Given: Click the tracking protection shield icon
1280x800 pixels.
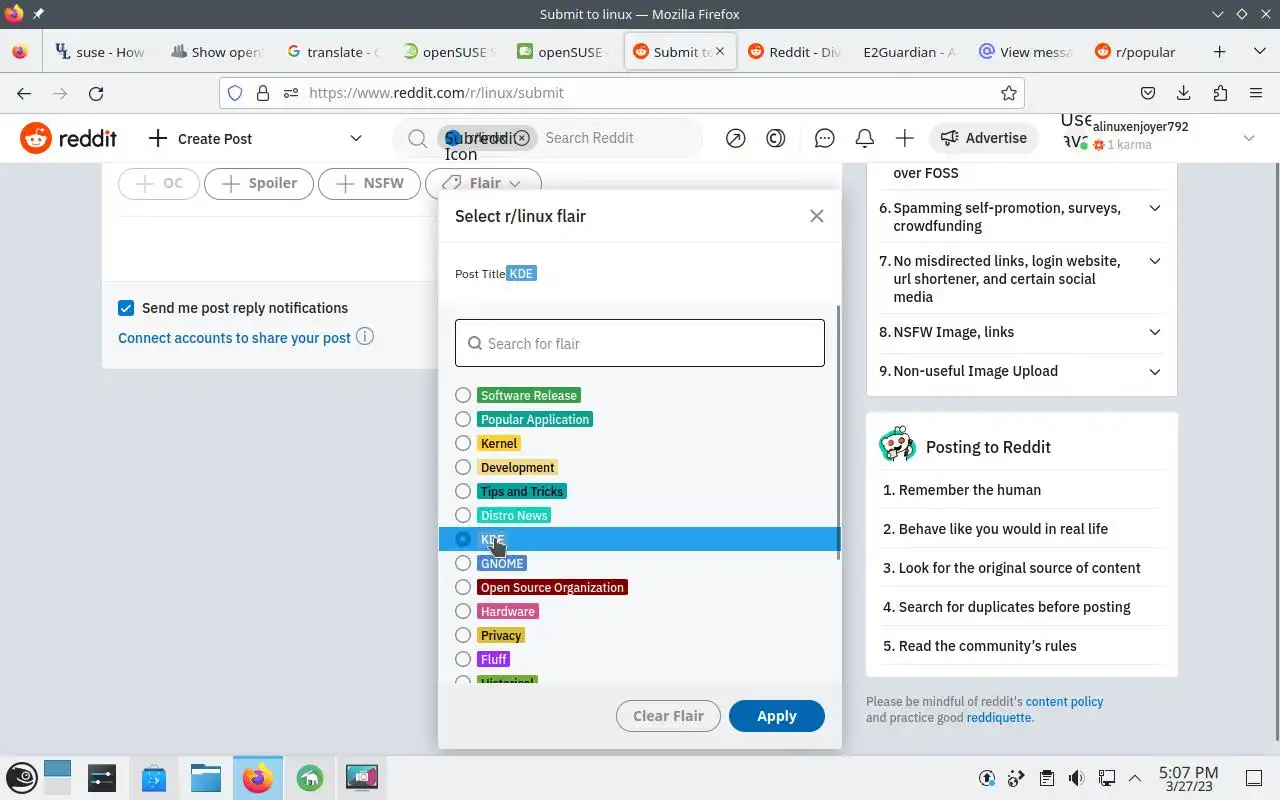Looking at the screenshot, I should click(x=235, y=93).
